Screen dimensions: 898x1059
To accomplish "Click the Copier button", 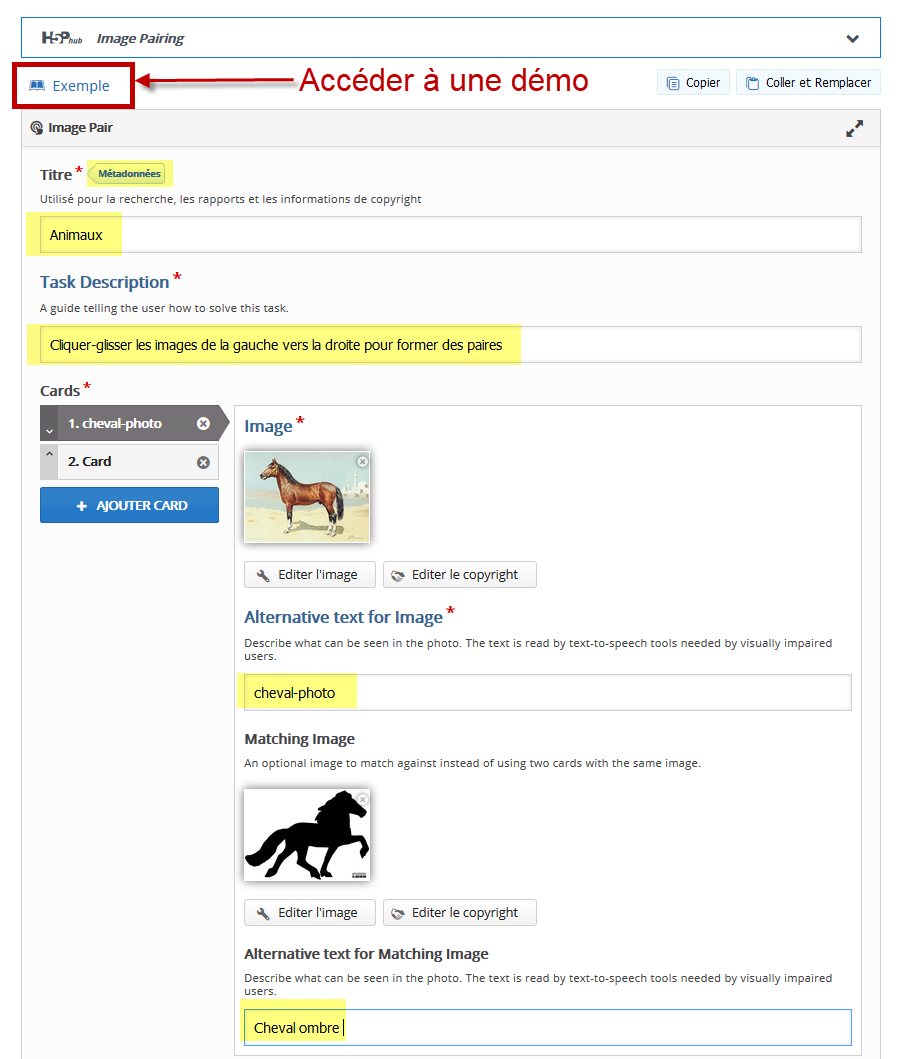I will [693, 83].
